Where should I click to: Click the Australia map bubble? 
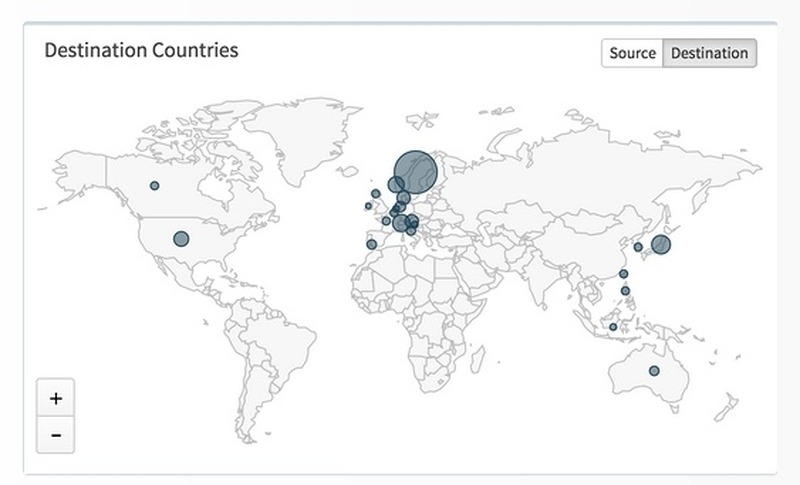(x=654, y=371)
